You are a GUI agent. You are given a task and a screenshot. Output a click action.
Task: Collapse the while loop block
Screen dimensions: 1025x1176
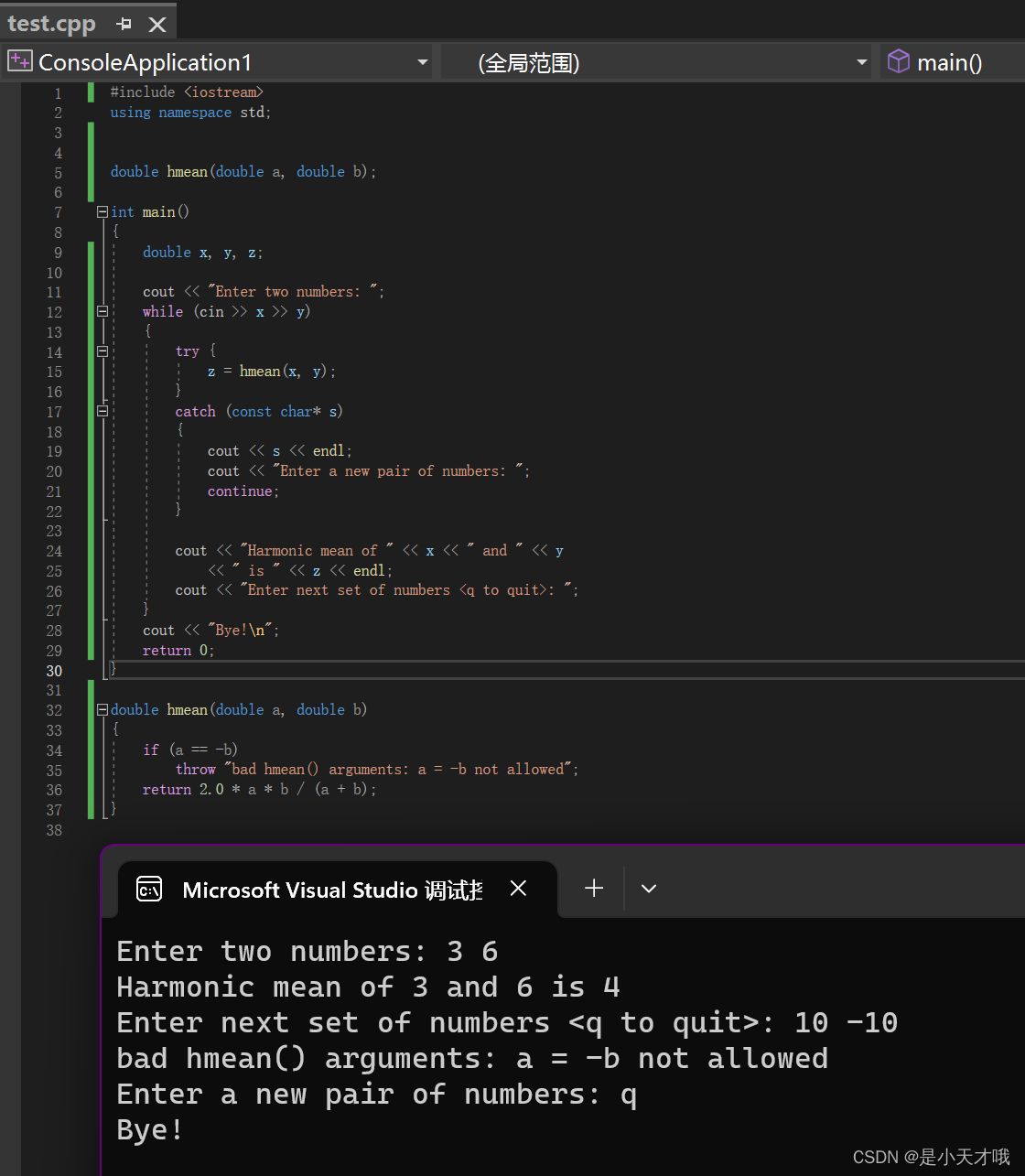coord(102,311)
